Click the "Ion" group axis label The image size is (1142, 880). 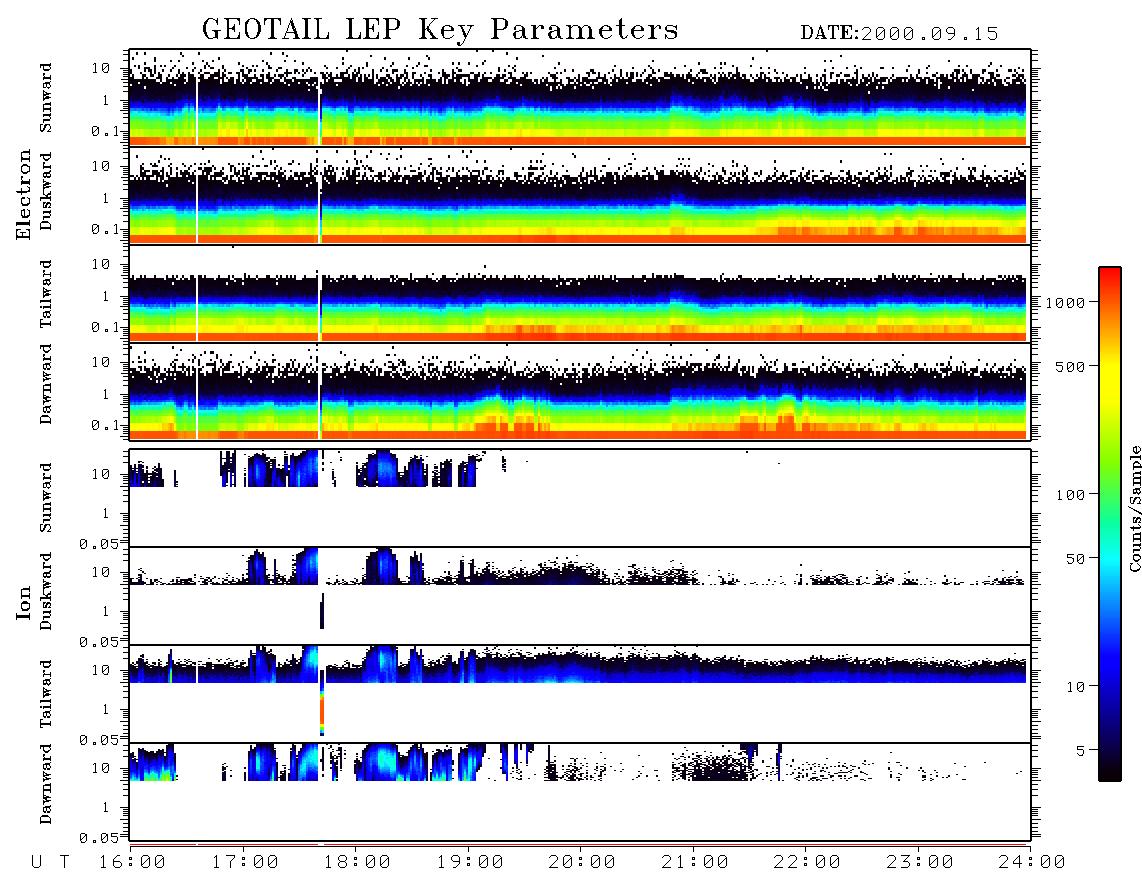tap(24, 602)
